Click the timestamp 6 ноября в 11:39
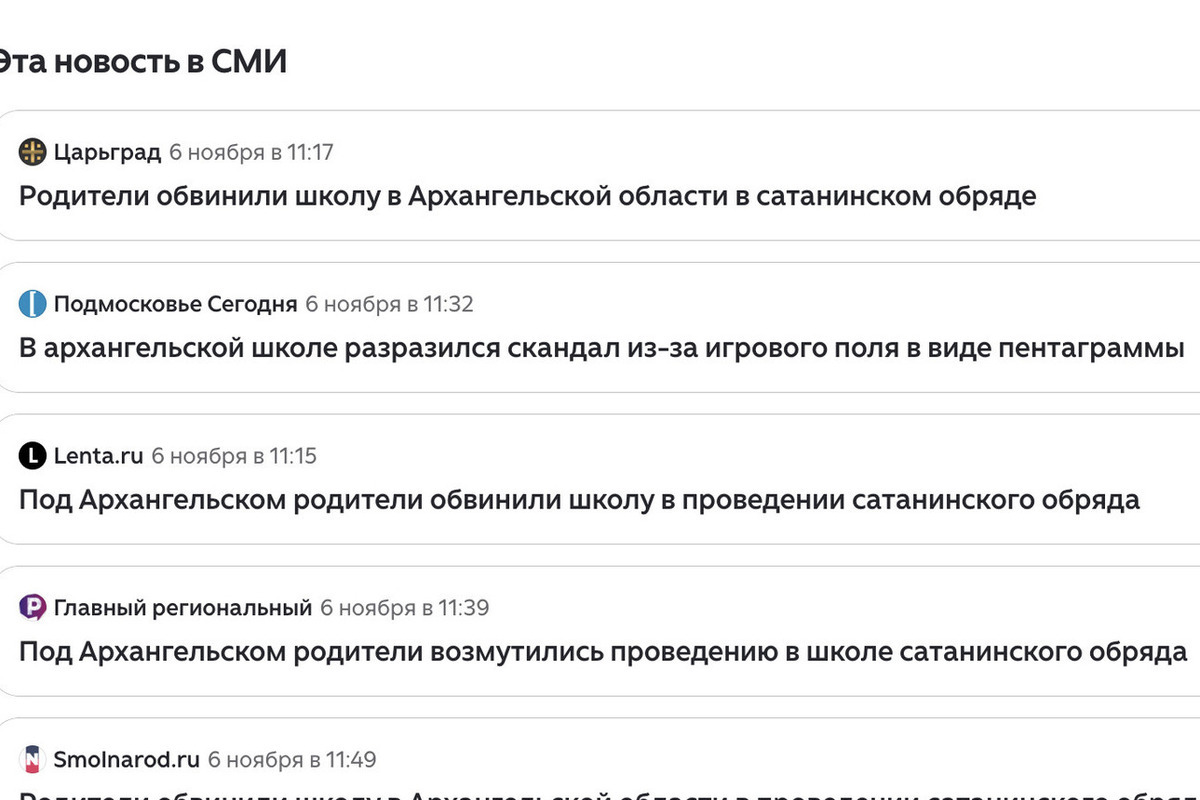The width and height of the screenshot is (1200, 800). [x=404, y=607]
